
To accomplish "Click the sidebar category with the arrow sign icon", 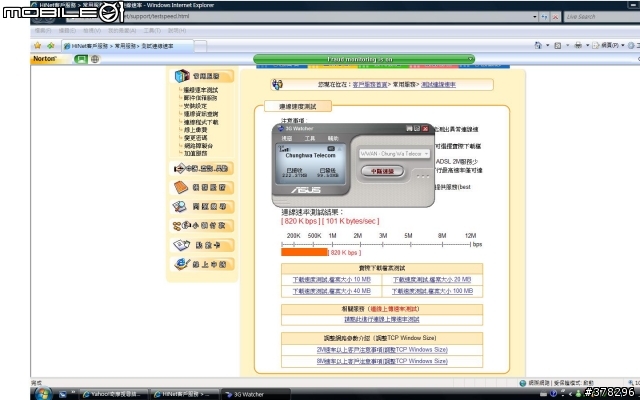I will tap(180, 168).
